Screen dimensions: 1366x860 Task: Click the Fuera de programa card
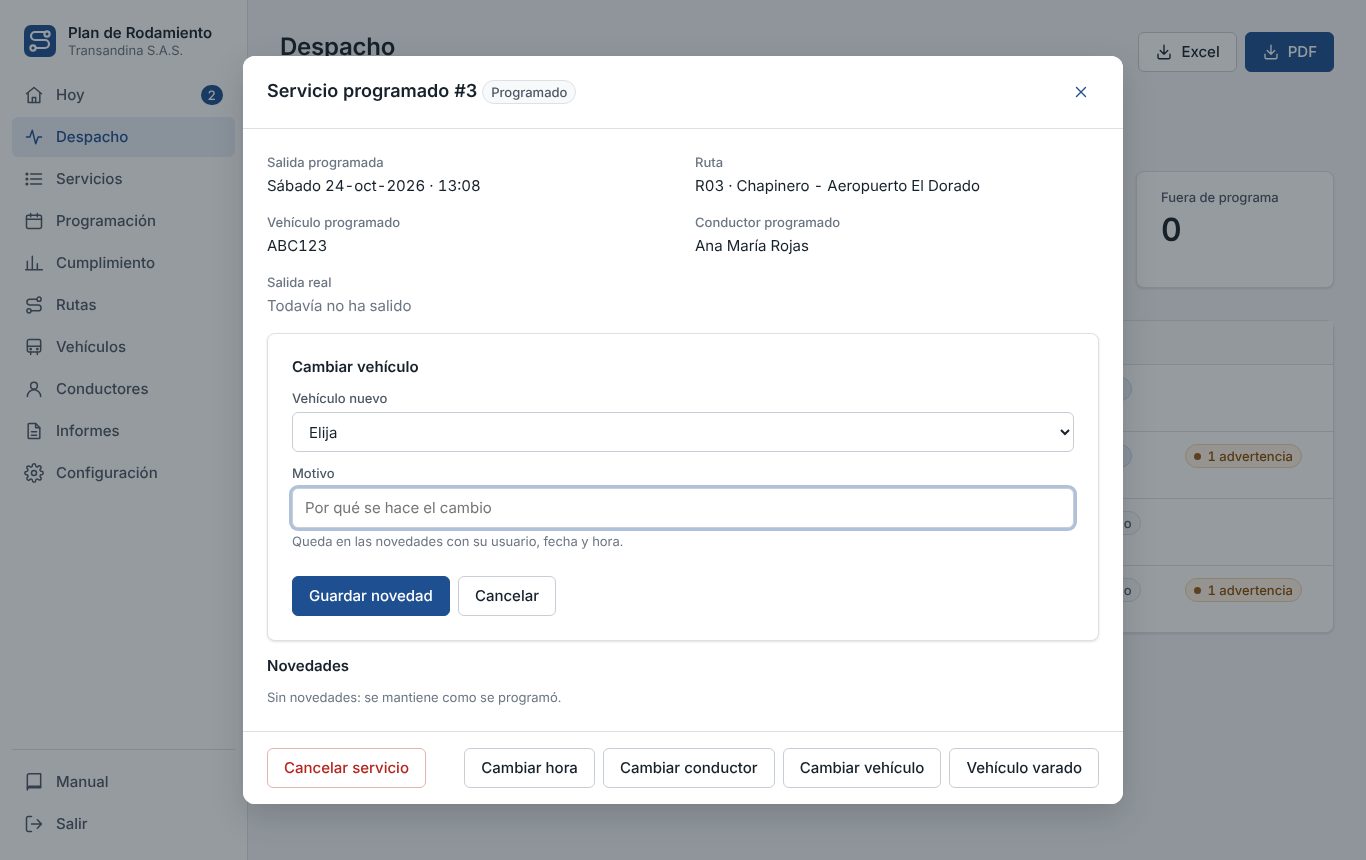click(1235, 230)
